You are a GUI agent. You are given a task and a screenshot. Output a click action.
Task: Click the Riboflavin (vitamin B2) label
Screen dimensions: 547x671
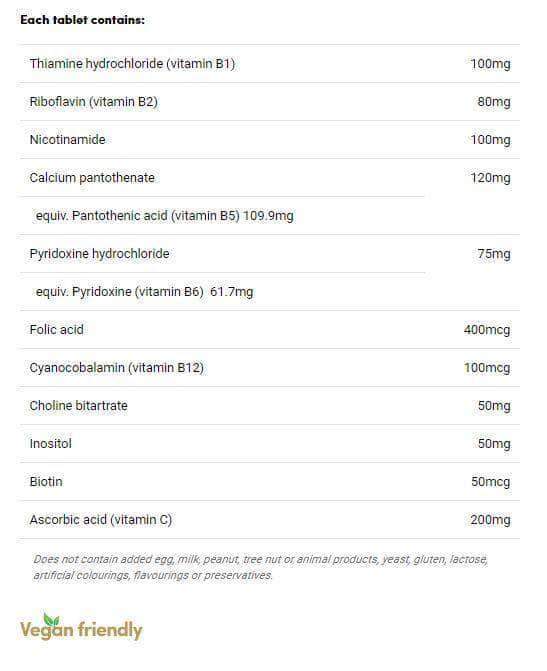pos(94,102)
